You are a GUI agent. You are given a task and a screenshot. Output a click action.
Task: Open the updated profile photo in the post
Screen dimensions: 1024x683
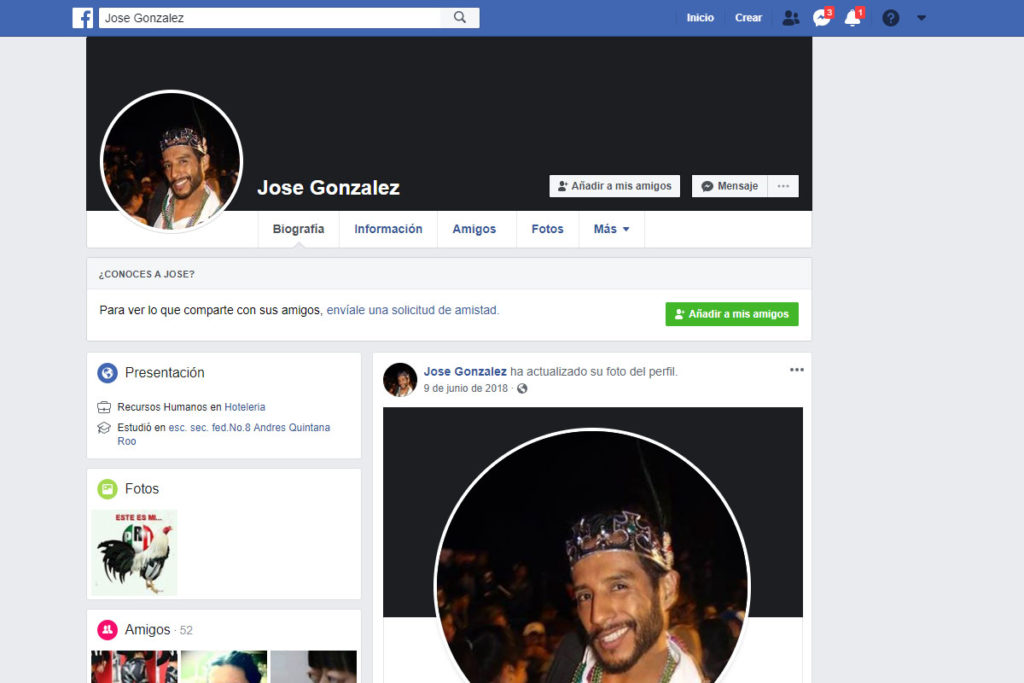pos(593,545)
